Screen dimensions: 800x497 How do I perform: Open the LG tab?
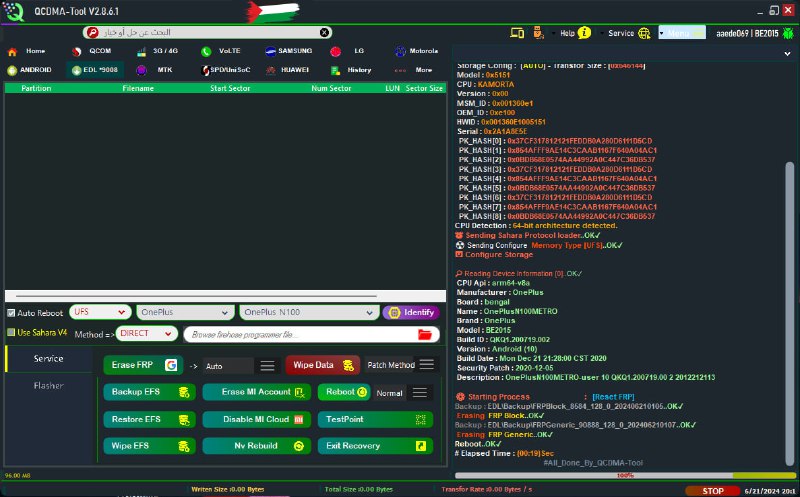coord(348,51)
